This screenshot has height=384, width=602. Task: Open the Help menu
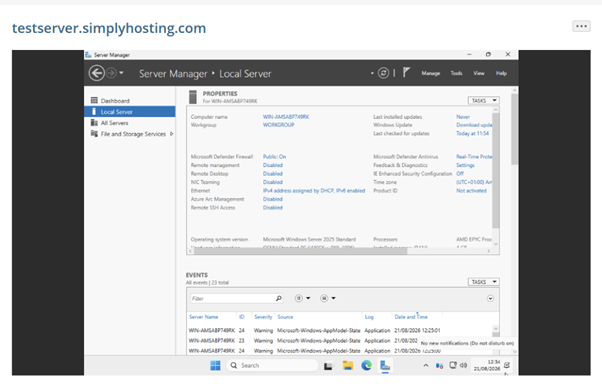(501, 73)
